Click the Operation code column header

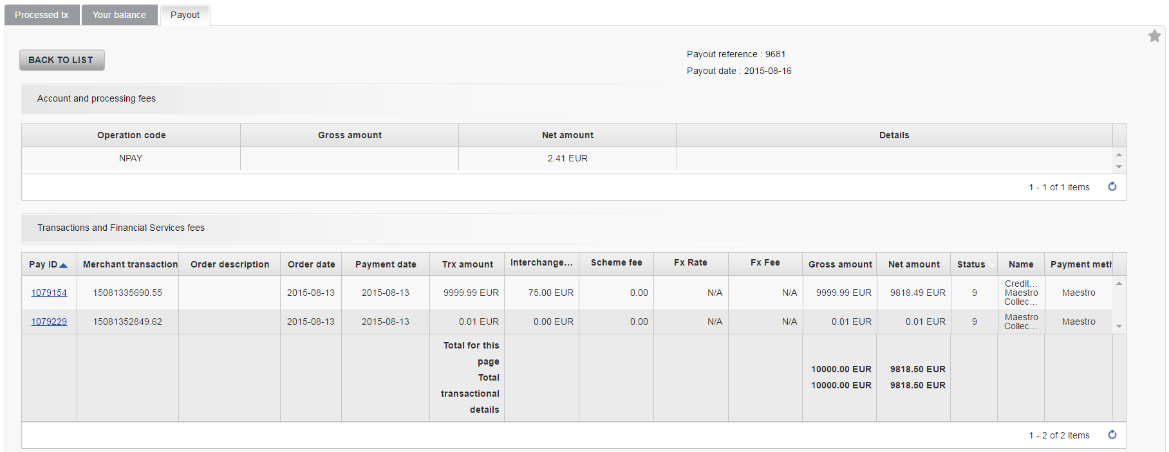click(x=131, y=135)
